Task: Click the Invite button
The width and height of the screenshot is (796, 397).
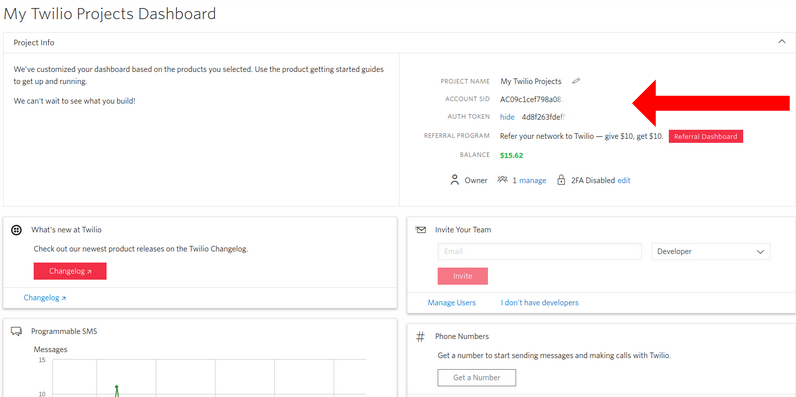Action: point(462,276)
